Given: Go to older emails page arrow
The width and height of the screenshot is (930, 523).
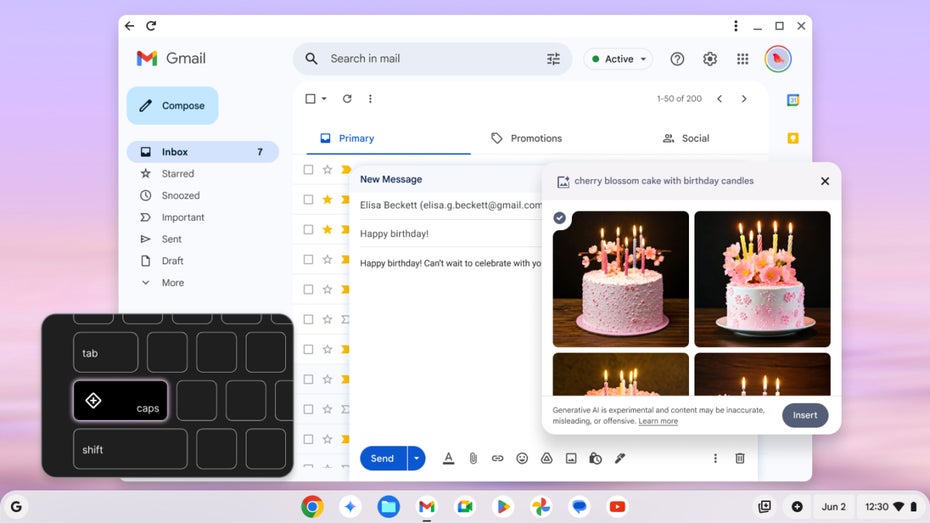Looking at the screenshot, I should tap(744, 98).
